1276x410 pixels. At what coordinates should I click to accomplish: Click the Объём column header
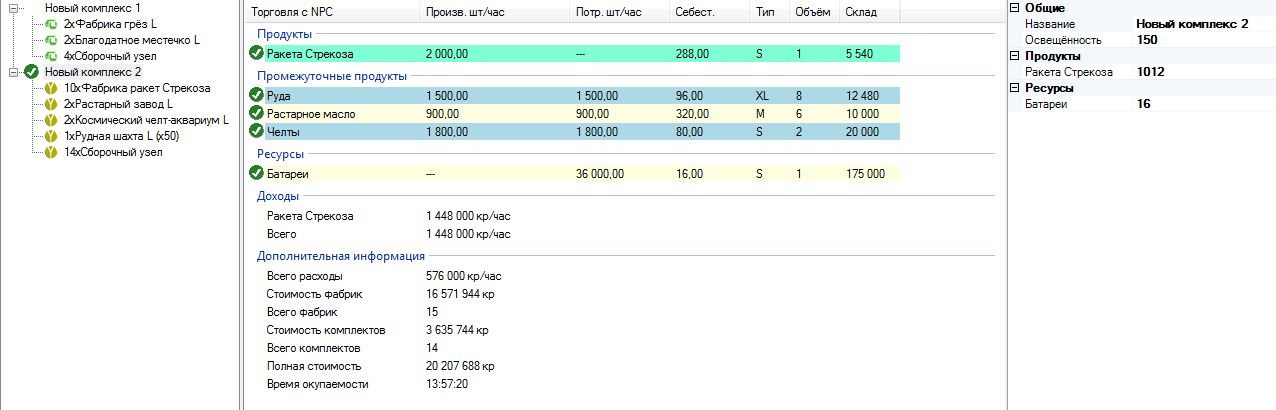(x=815, y=12)
